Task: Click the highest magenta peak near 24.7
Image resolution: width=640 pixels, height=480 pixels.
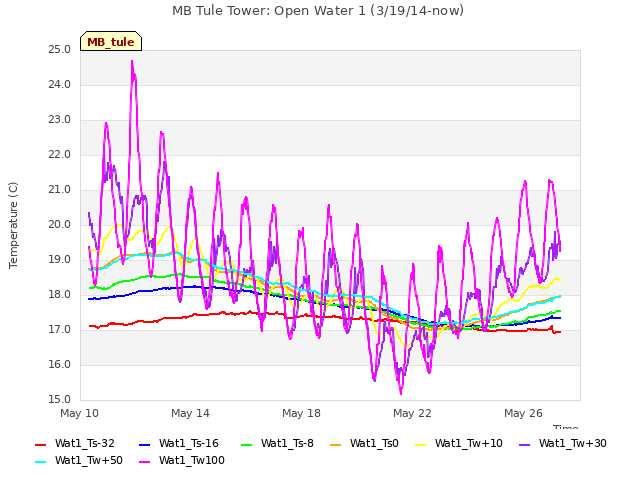Action: pyautogui.click(x=132, y=62)
